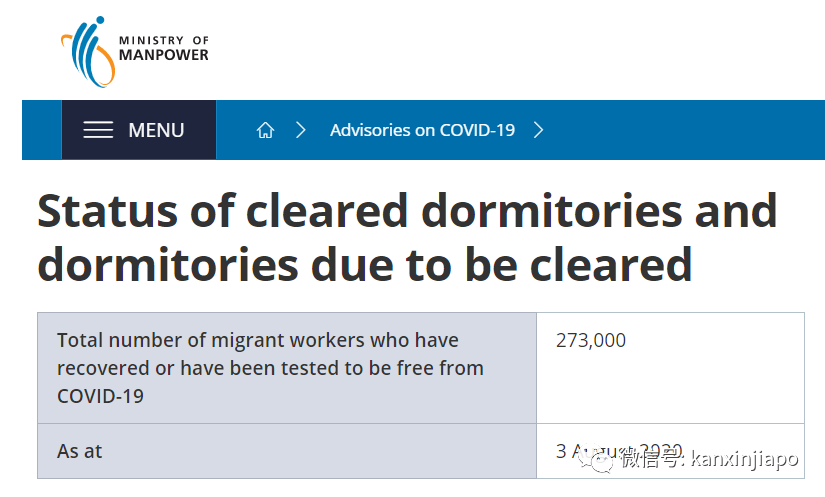Go to the home page icon
Viewport: 825px width, 497px height.
point(265,130)
